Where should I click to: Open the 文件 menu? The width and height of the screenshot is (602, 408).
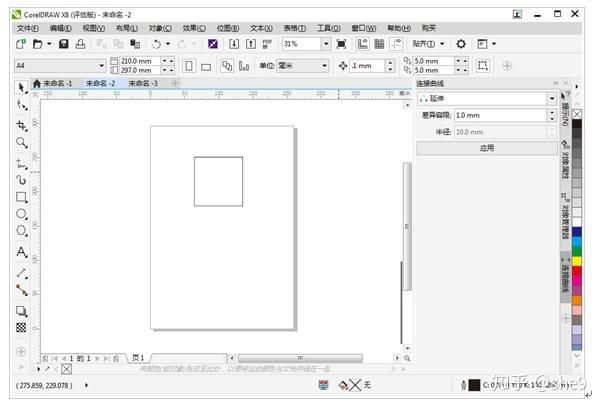[28, 28]
